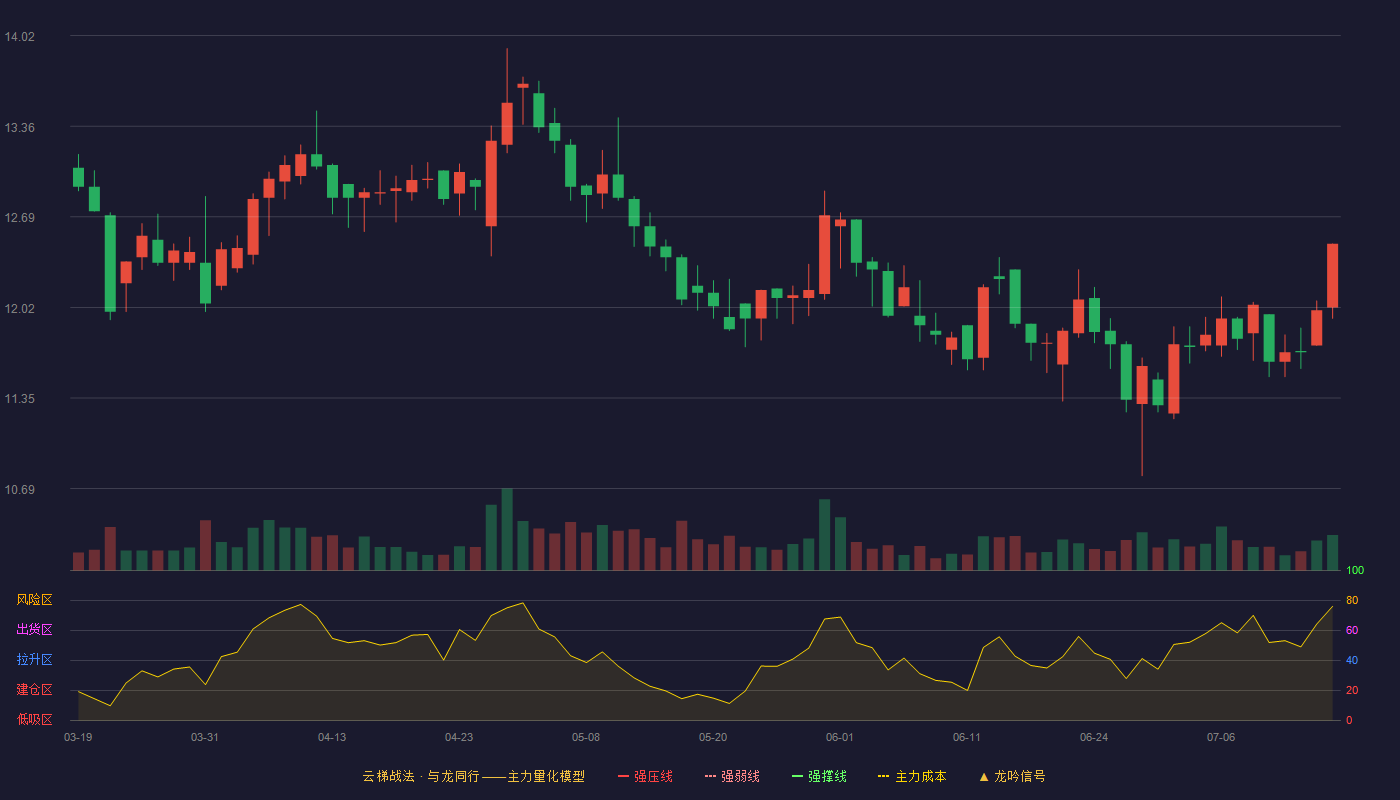Image resolution: width=1400 pixels, height=800 pixels.
Task: Click the 07-06 date label
Action: pos(1221,737)
